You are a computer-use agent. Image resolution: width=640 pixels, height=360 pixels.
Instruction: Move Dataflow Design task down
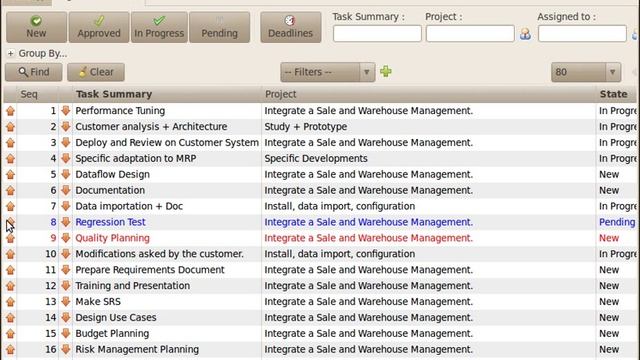pos(66,175)
